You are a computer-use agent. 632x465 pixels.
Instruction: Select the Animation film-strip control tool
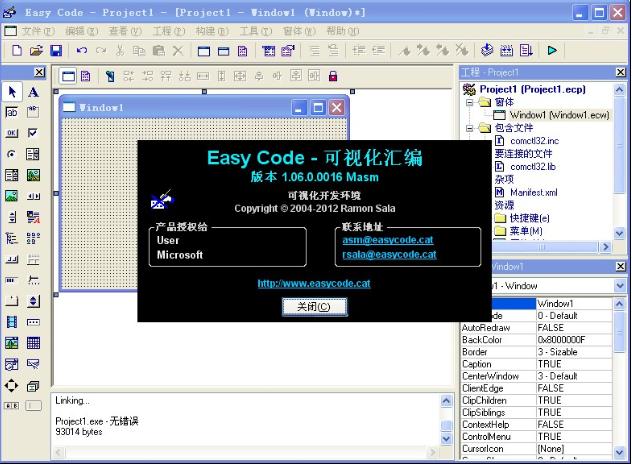(x=12, y=322)
